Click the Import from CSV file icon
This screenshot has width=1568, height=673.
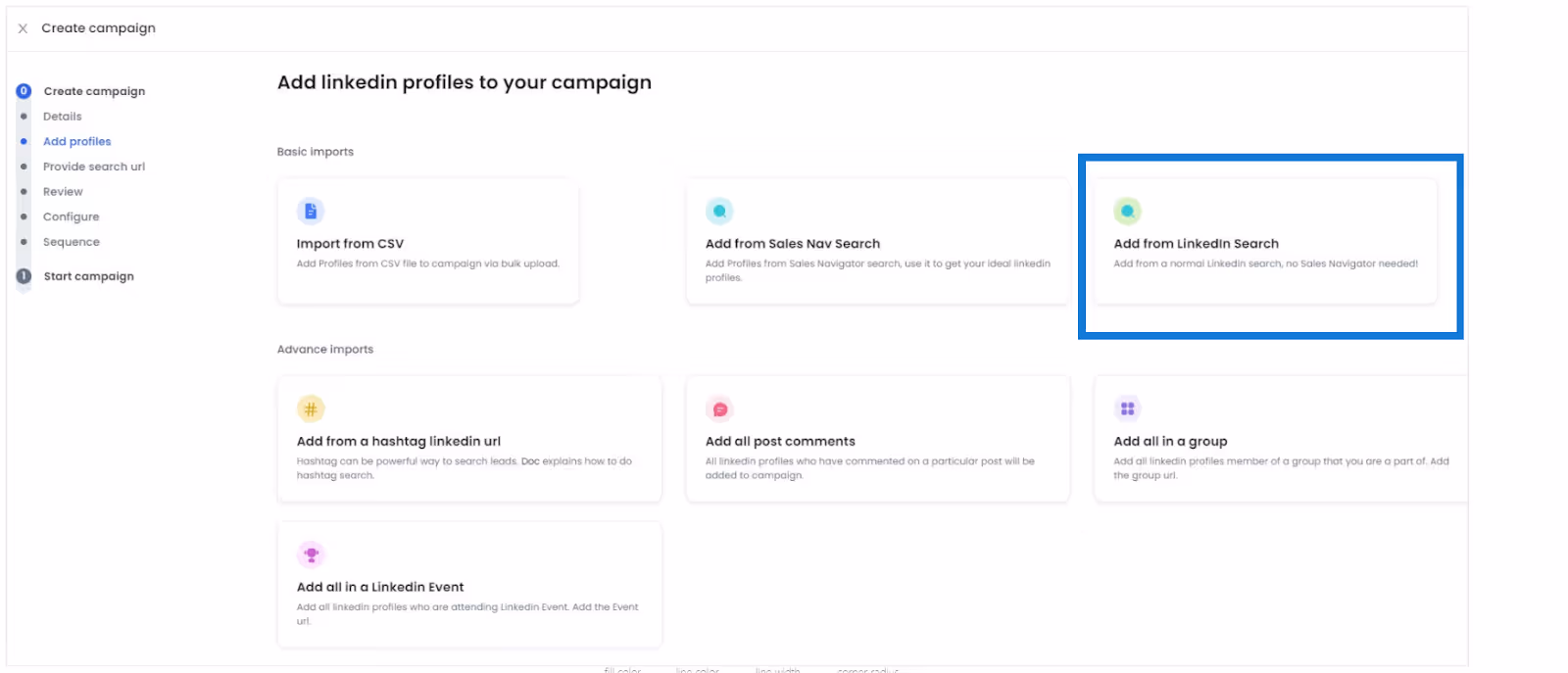[310, 211]
